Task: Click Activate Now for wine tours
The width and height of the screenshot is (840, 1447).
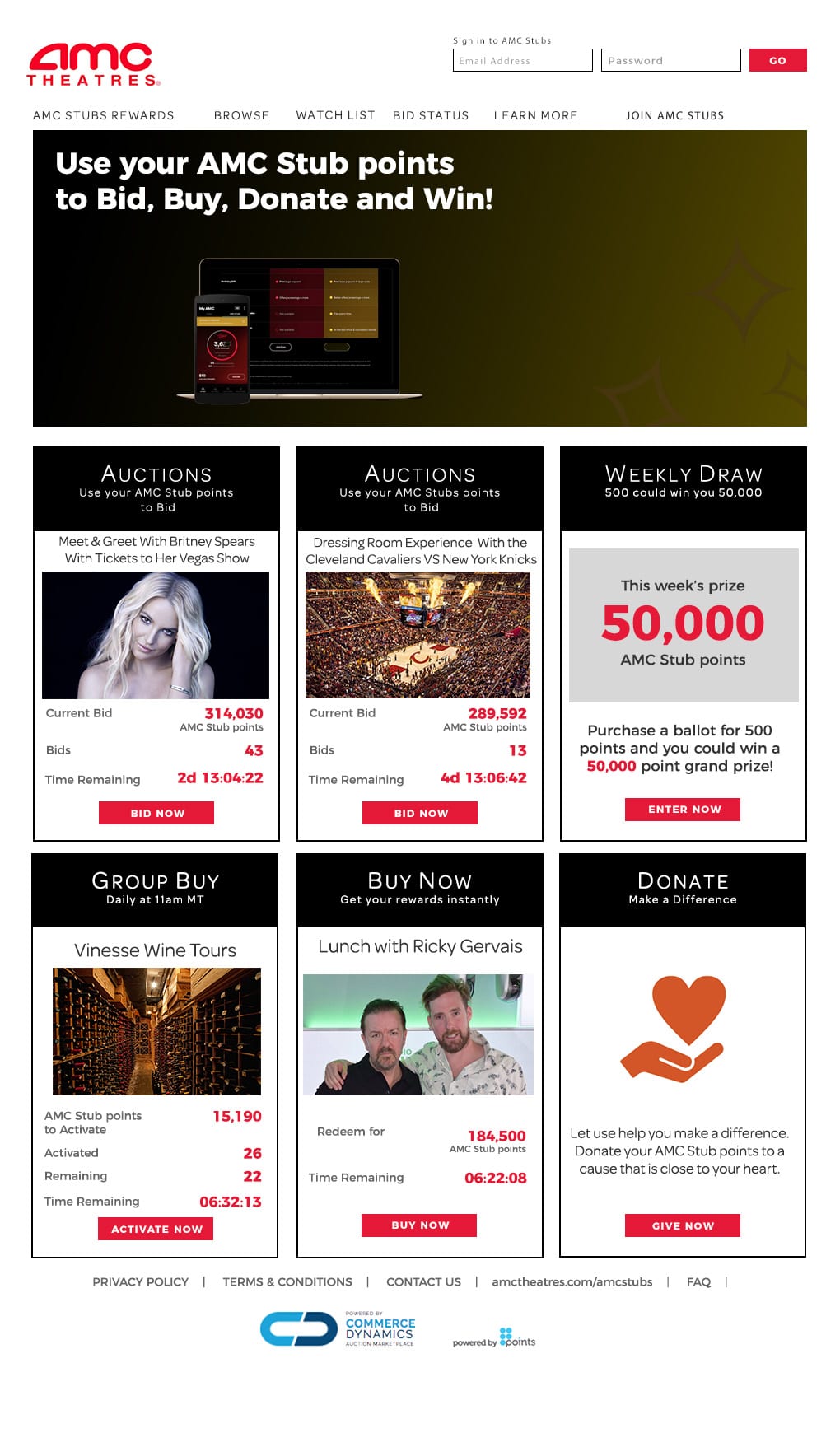Action: [156, 1229]
